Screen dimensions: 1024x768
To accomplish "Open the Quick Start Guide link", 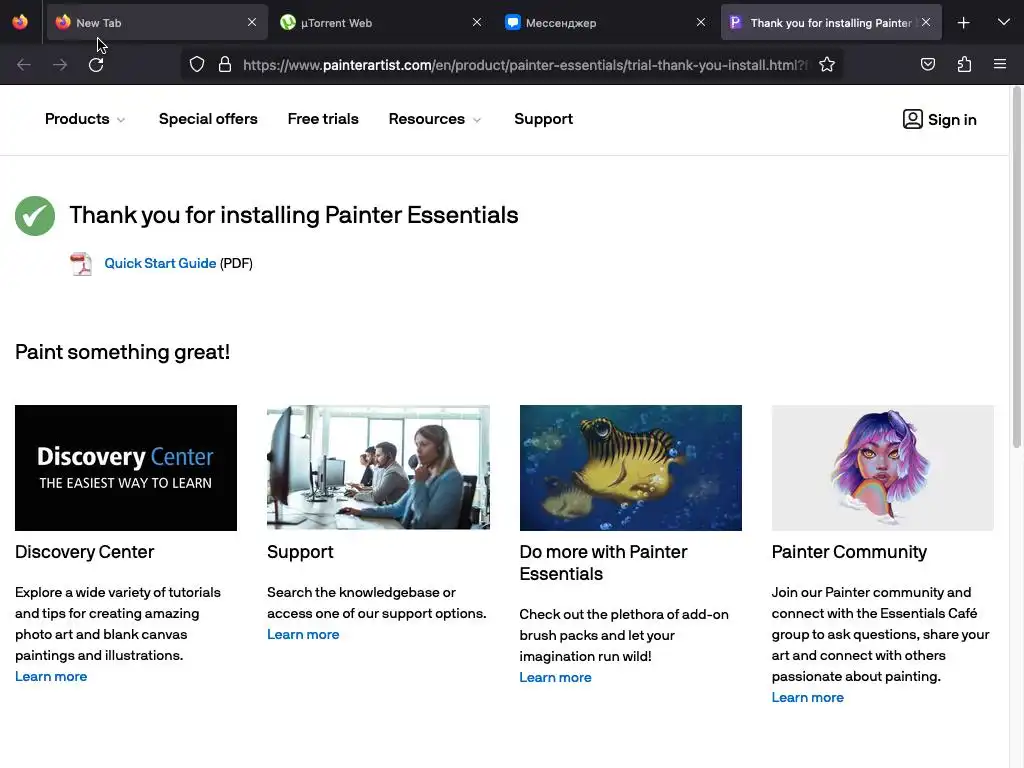I will (160, 264).
